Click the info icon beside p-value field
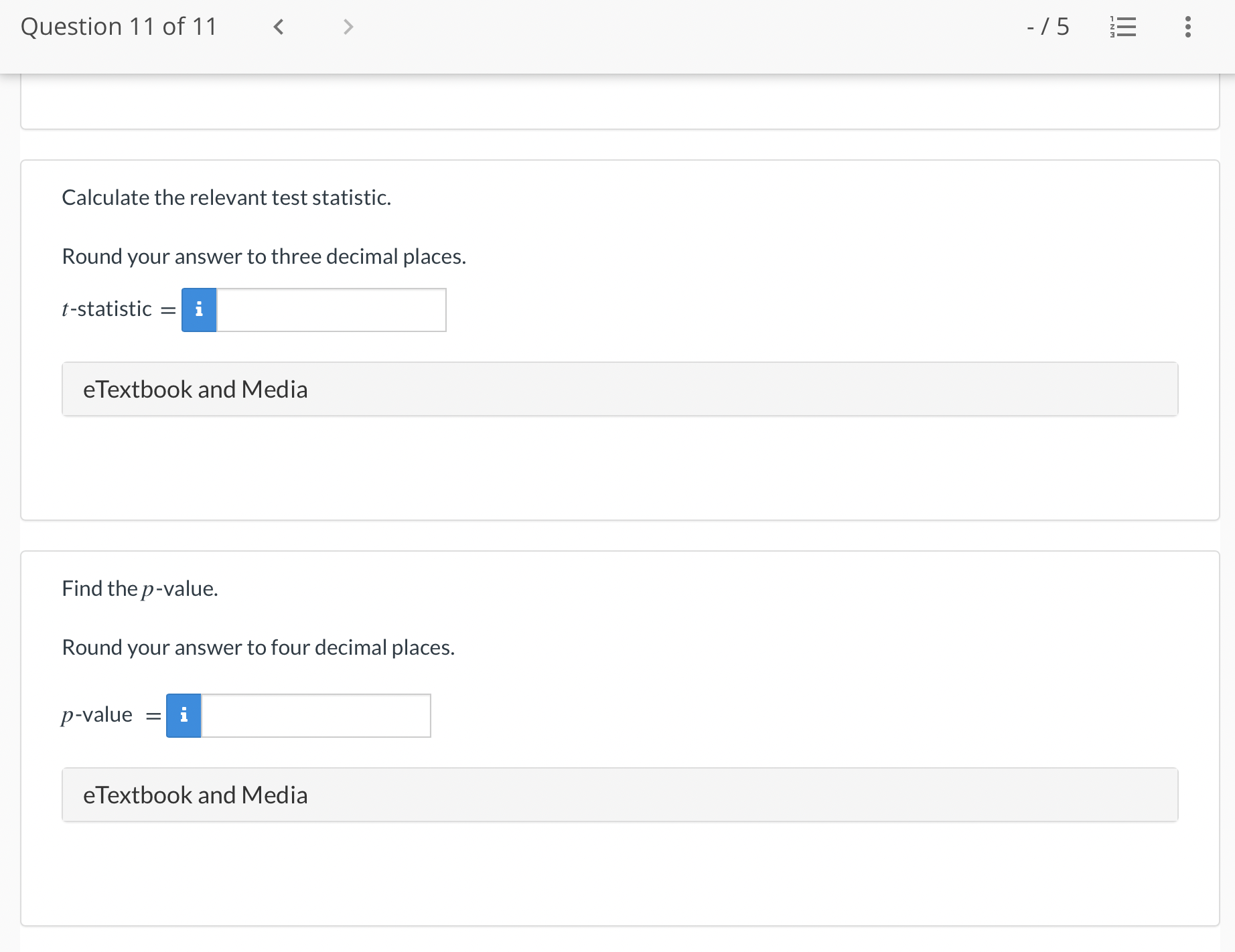This screenshot has height=952, width=1235. point(184,716)
